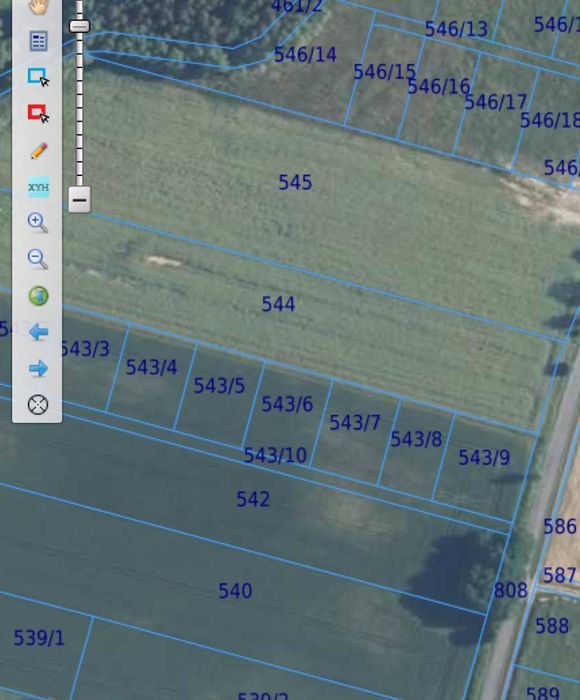This screenshot has height=700, width=580.
Task: Click the minus zoom-out button
Action: click(x=80, y=200)
